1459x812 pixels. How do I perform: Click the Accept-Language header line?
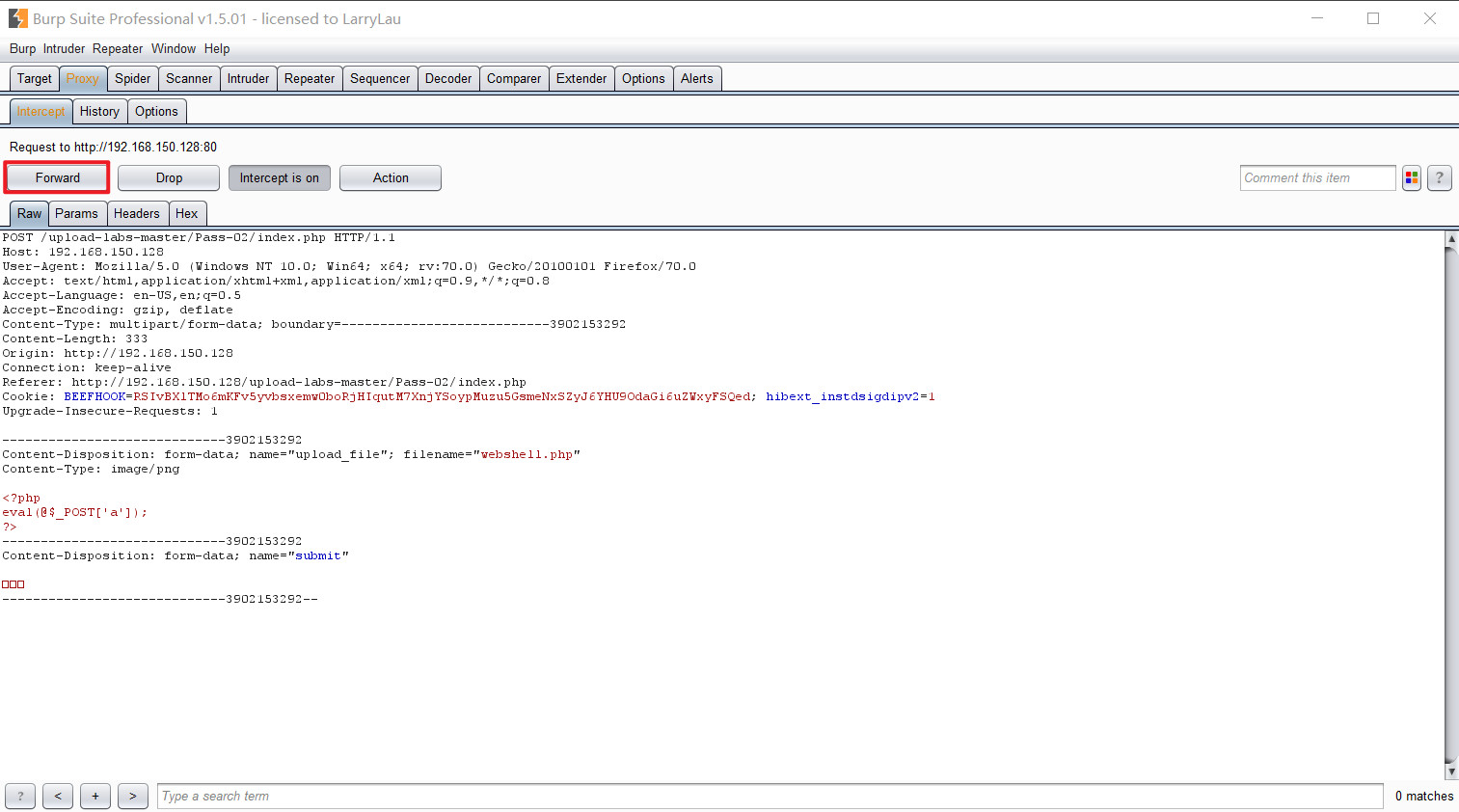122,295
